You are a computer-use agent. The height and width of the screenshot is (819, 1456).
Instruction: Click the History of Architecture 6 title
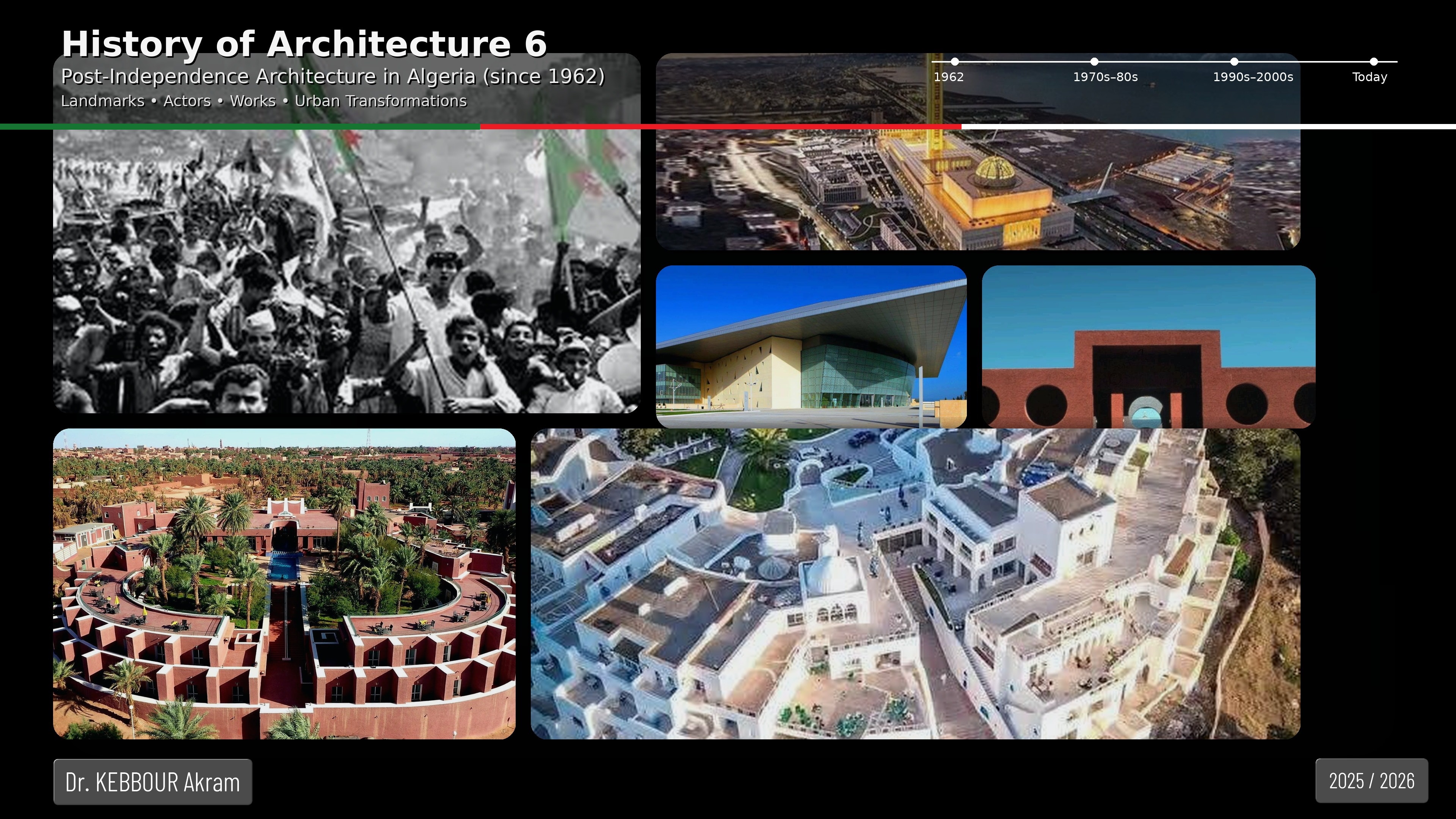coord(304,44)
